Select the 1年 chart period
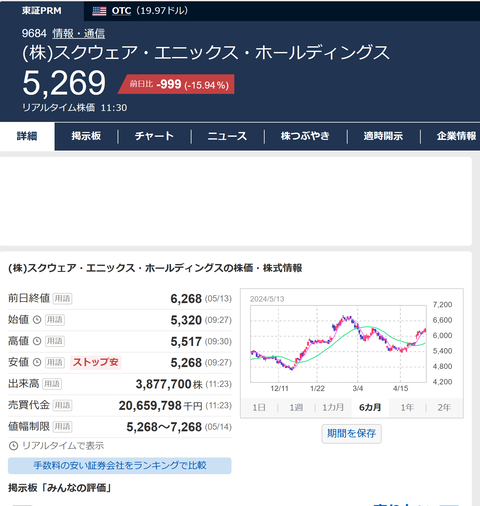Viewport: 480px width, 506px height. coord(407,407)
